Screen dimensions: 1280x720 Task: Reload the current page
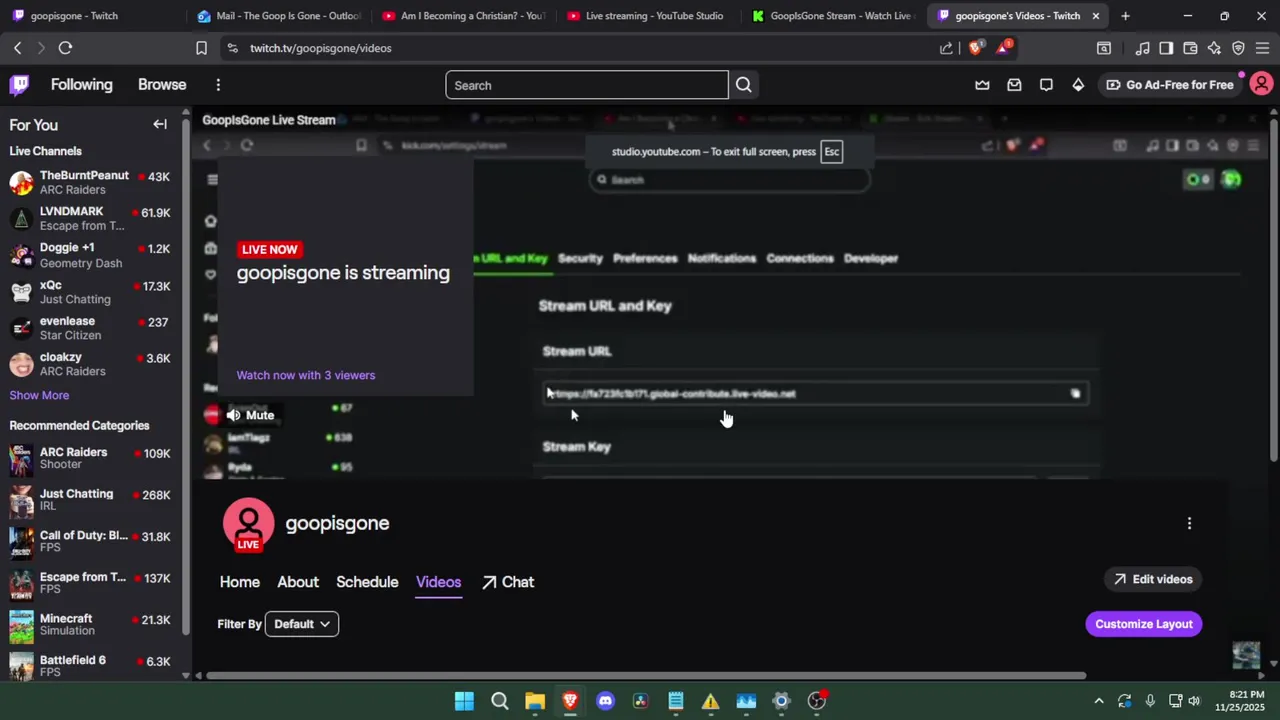[x=65, y=48]
